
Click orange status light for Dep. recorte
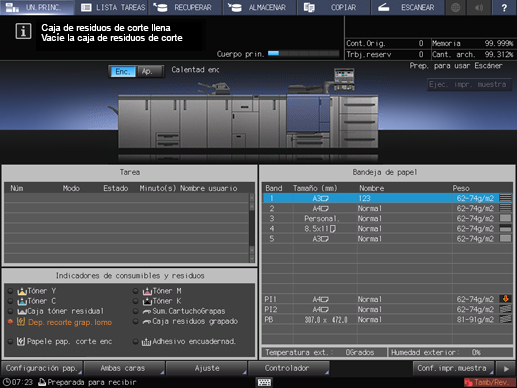point(11,322)
